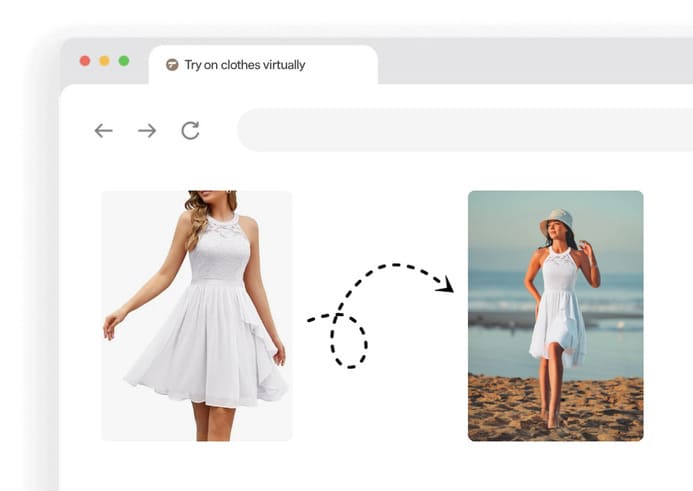
Task: Open the white dress product photo
Action: pyautogui.click(x=197, y=316)
